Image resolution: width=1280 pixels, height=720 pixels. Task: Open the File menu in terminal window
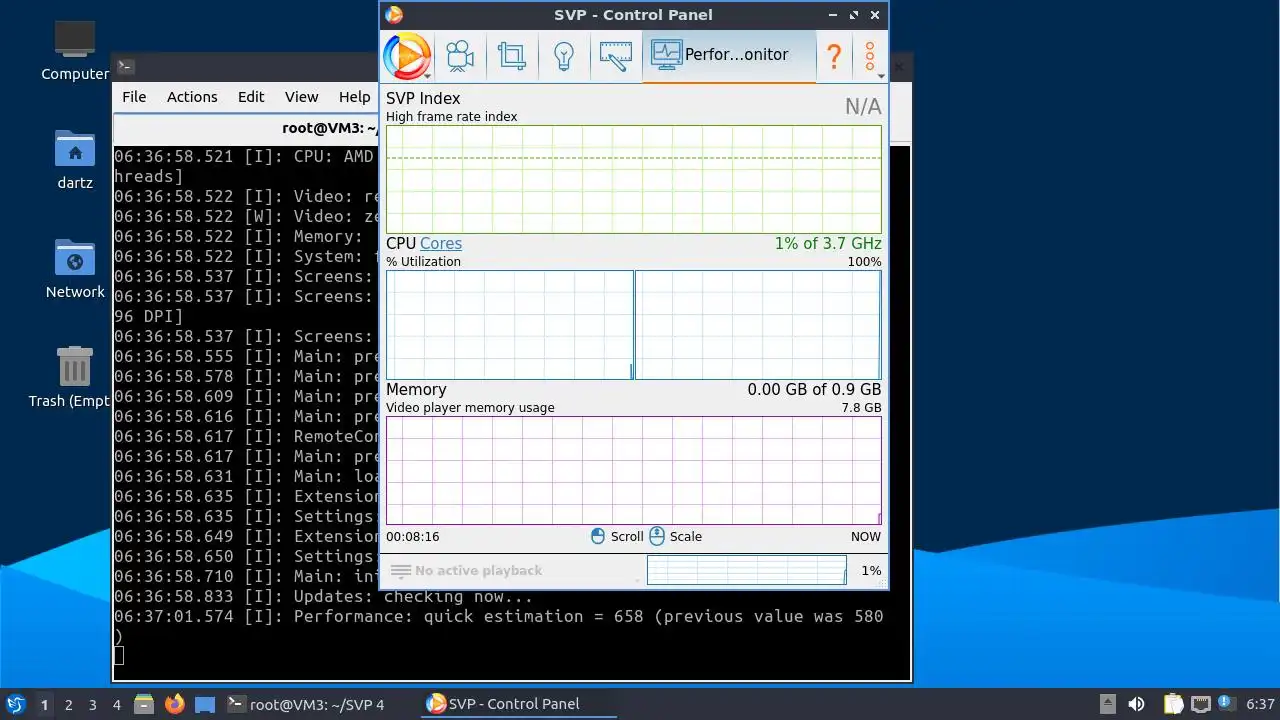click(x=134, y=97)
